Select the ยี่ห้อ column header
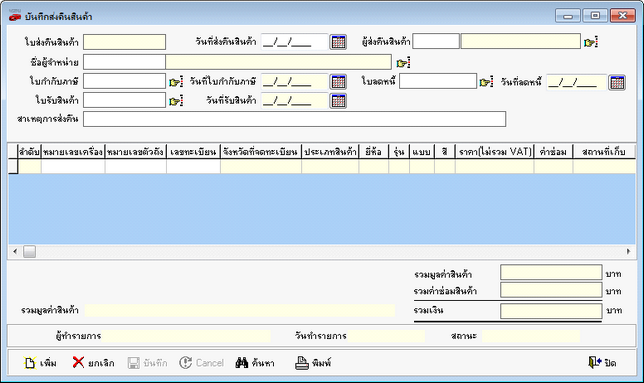This screenshot has height=383, width=644. pyautogui.click(x=374, y=152)
